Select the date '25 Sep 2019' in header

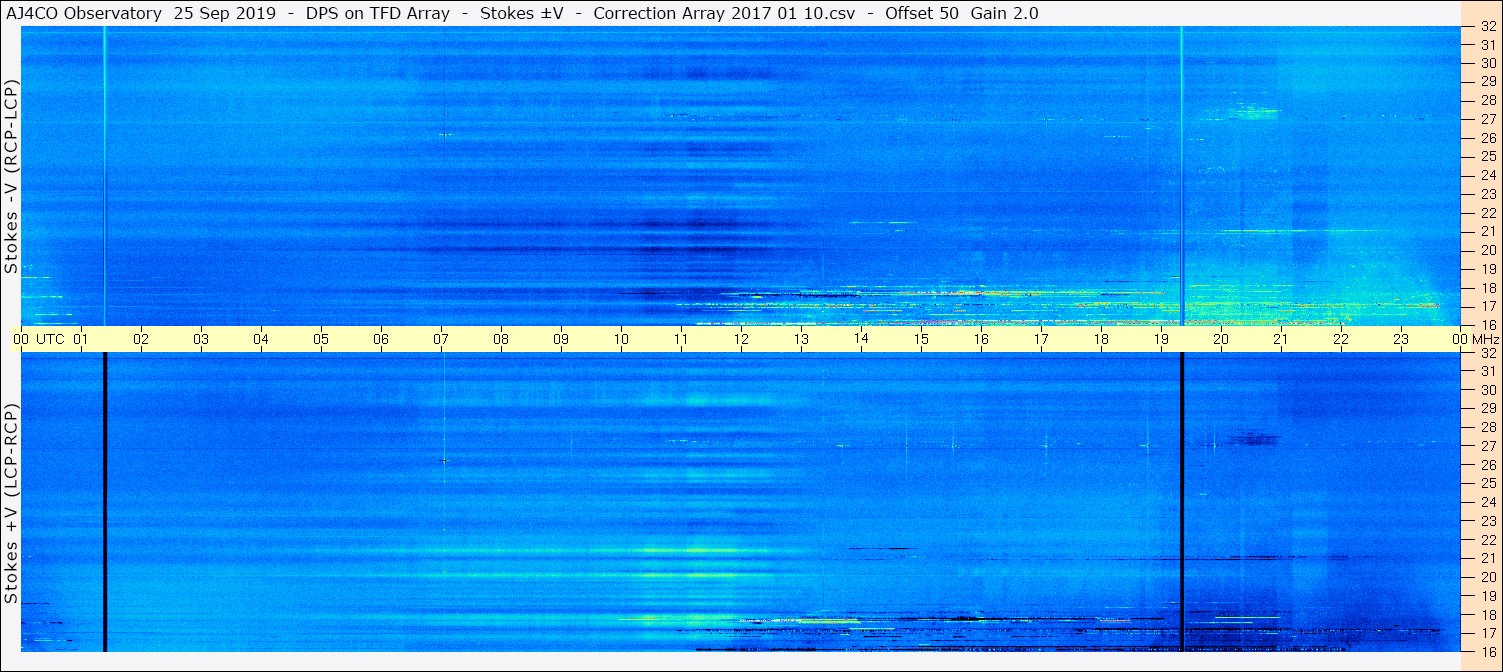tap(223, 13)
